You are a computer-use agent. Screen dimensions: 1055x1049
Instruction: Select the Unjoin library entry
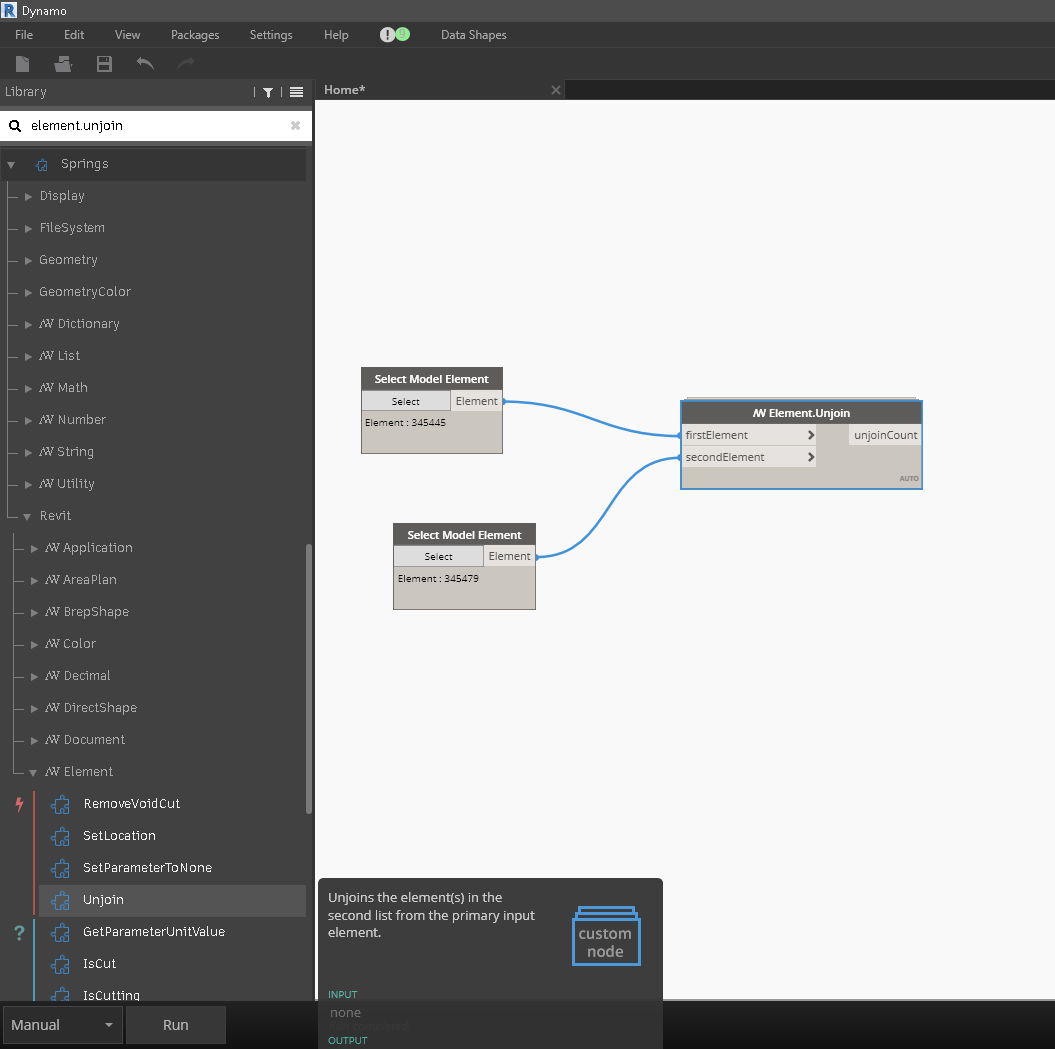172,900
